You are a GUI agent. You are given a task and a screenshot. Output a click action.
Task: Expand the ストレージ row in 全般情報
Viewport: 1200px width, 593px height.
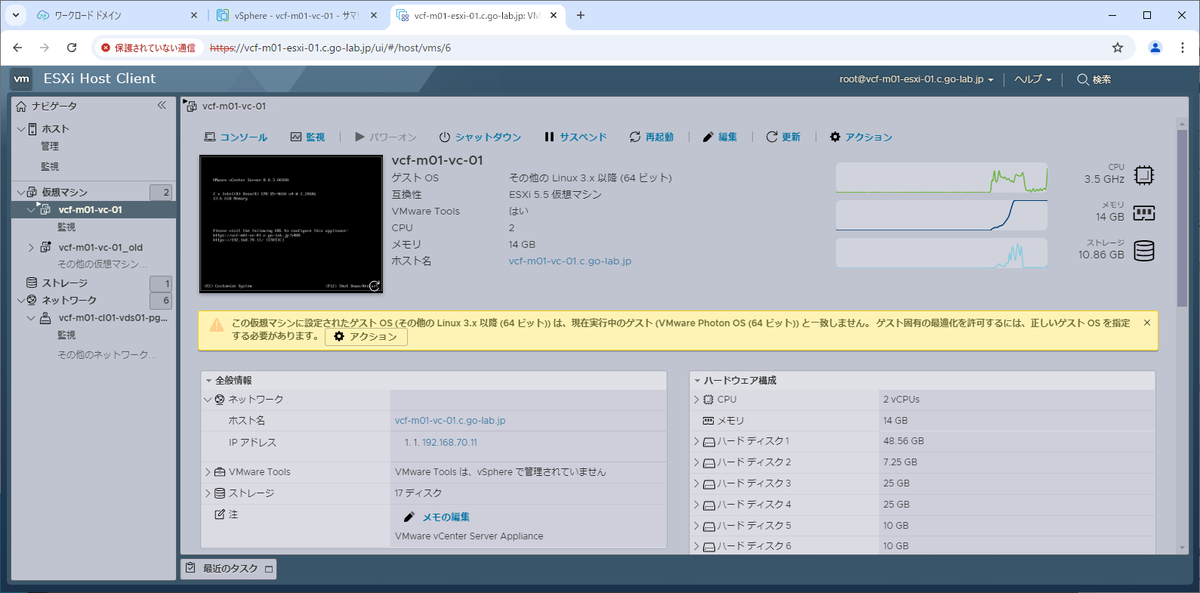[207, 493]
